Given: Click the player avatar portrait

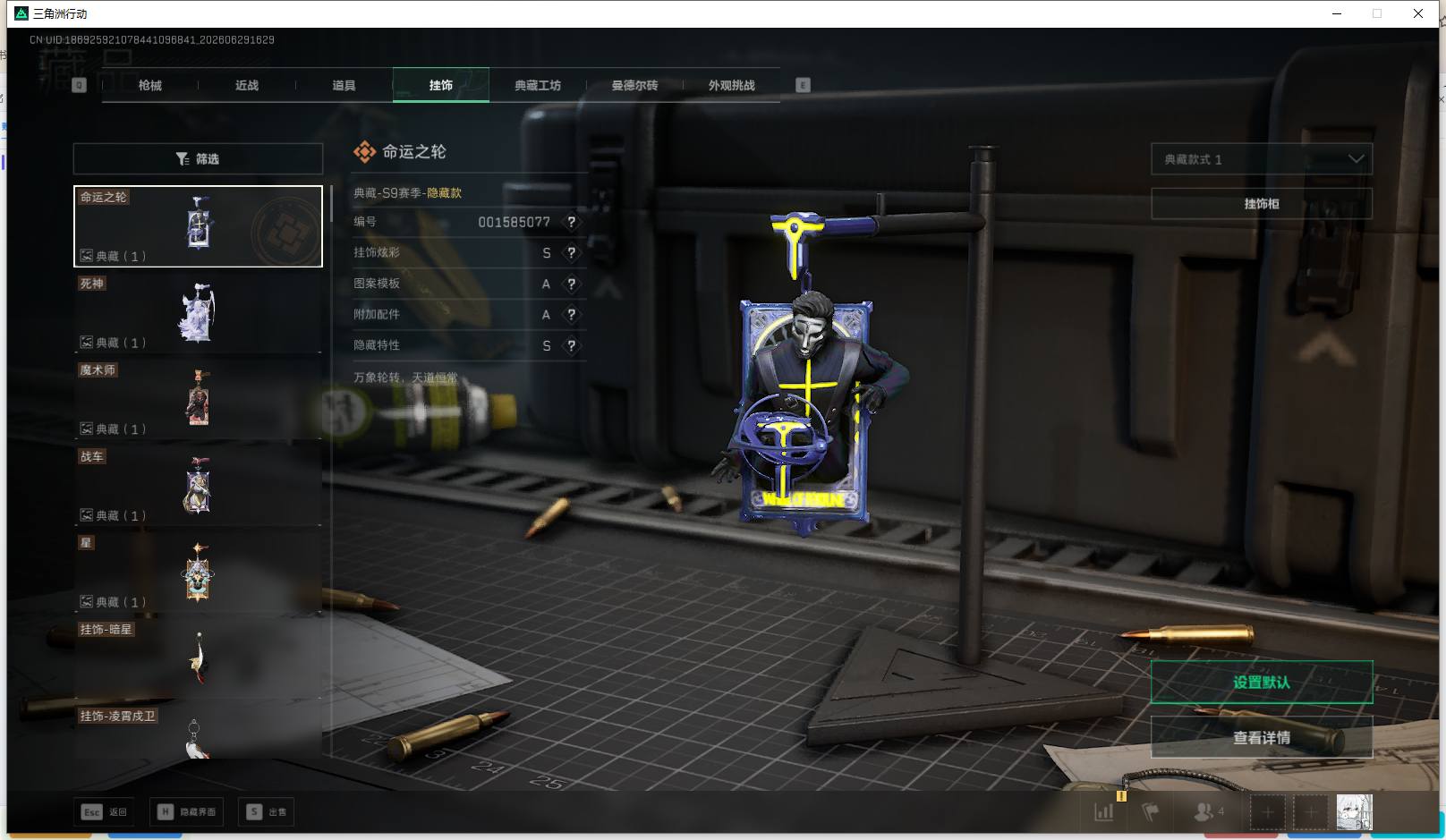Looking at the screenshot, I should pos(1354,812).
